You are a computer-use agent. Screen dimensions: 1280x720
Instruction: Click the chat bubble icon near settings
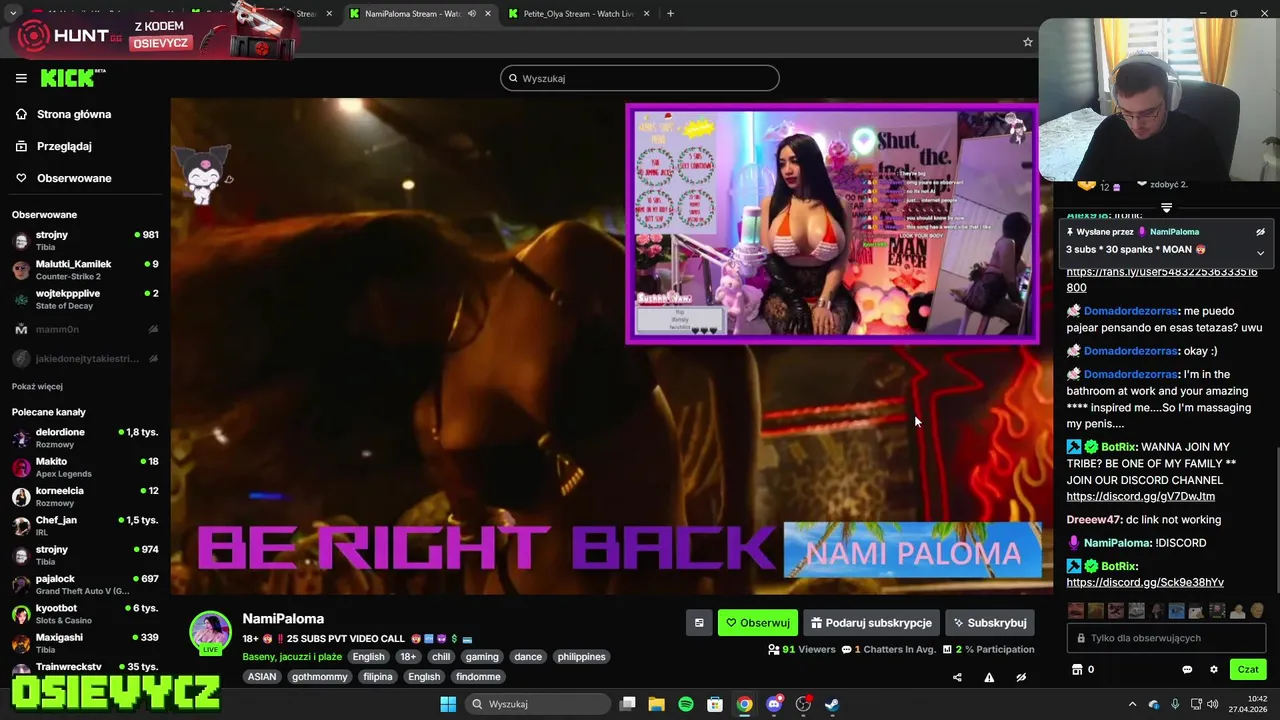tap(1187, 670)
